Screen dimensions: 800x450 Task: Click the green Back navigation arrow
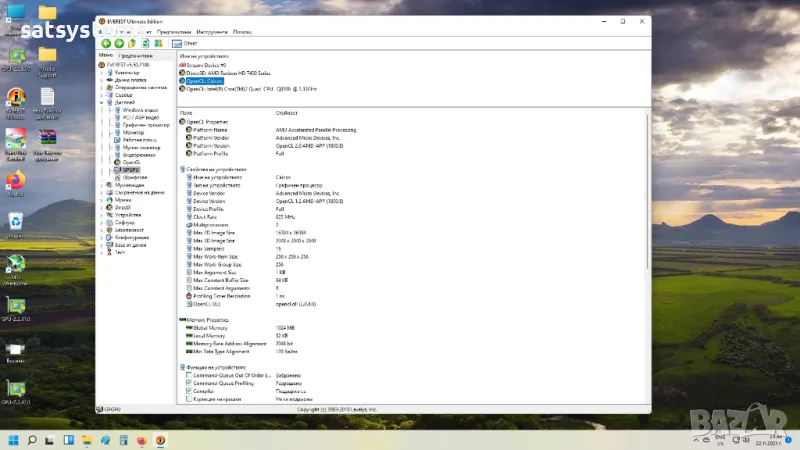coord(106,43)
